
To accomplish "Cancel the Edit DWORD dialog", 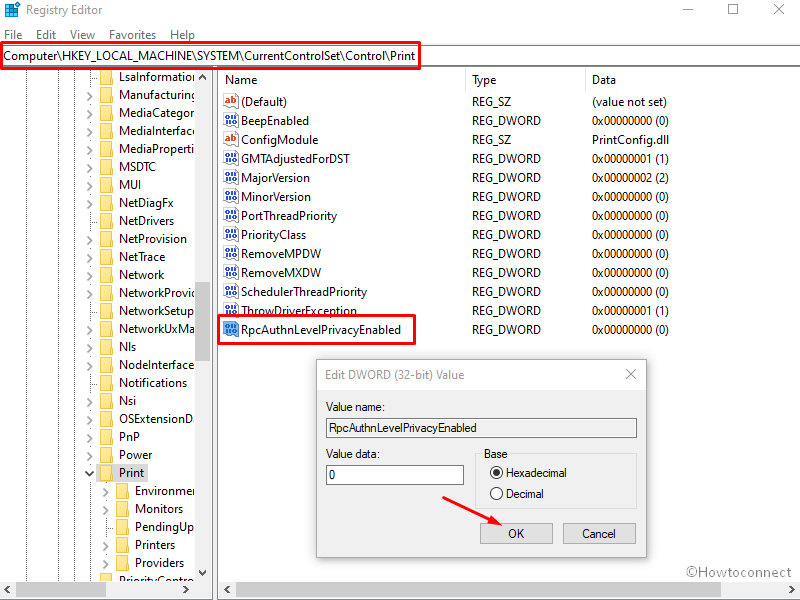I will [599, 533].
